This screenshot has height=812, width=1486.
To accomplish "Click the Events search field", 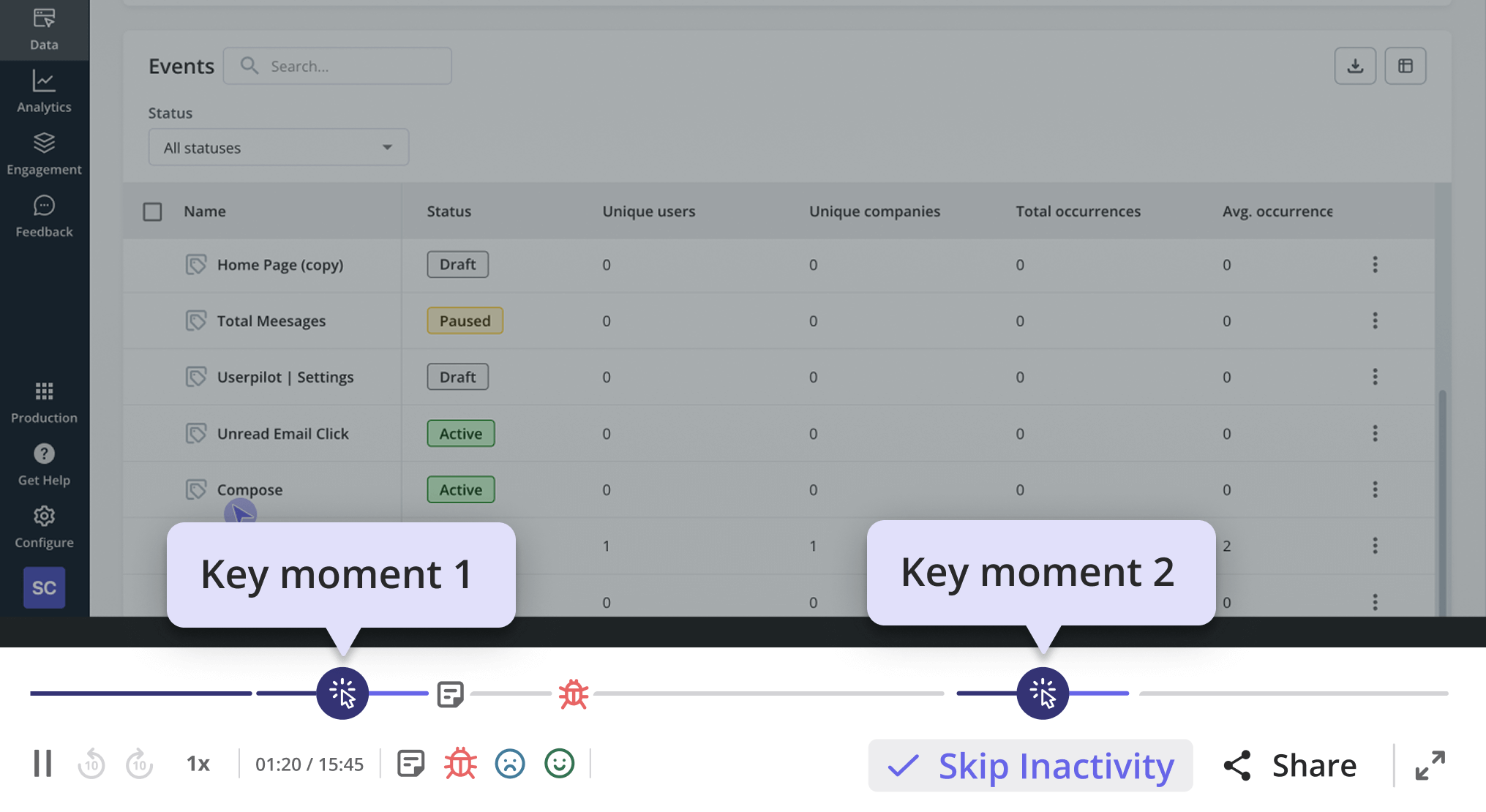I will click(x=337, y=66).
